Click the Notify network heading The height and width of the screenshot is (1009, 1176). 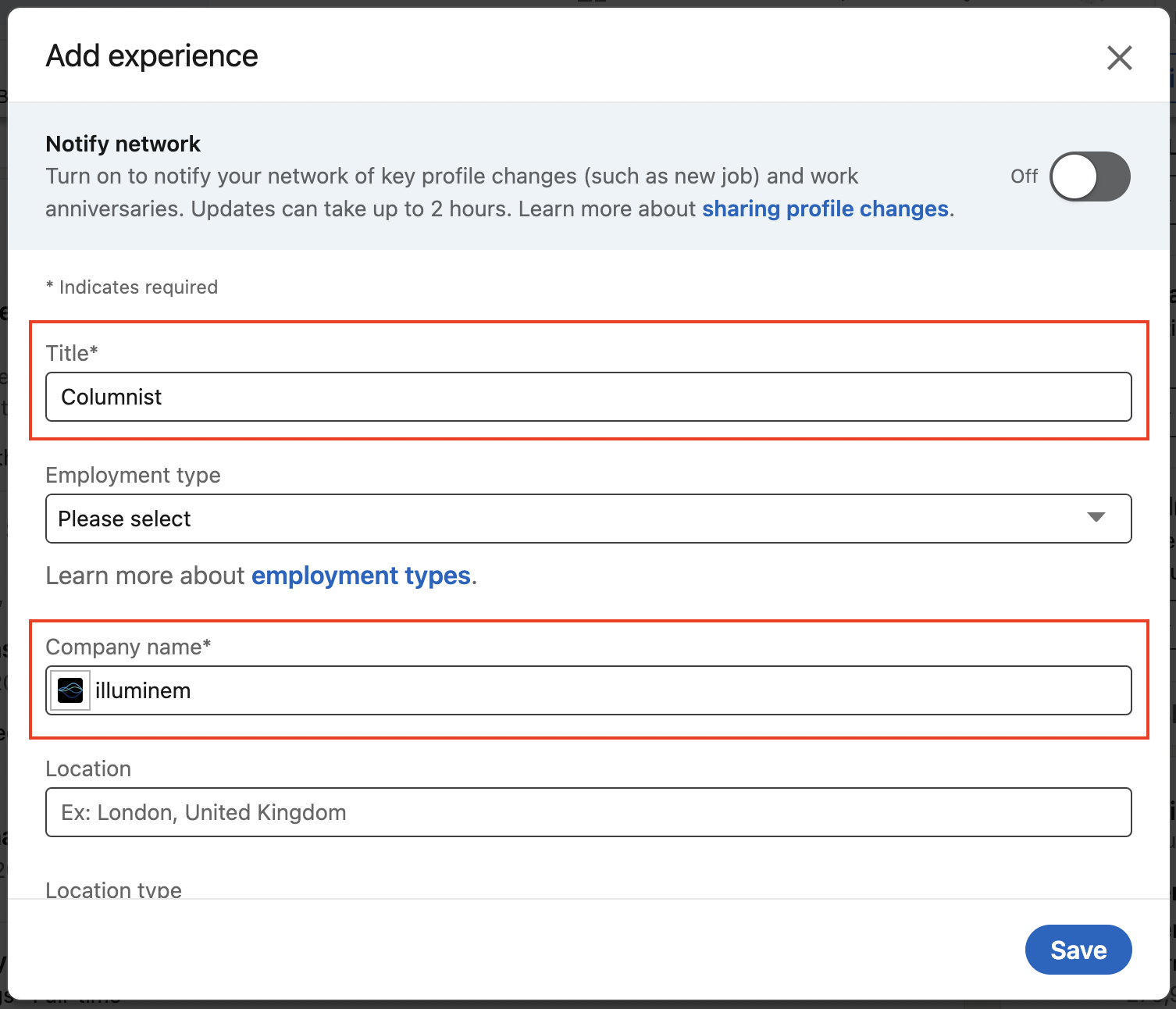(x=123, y=144)
